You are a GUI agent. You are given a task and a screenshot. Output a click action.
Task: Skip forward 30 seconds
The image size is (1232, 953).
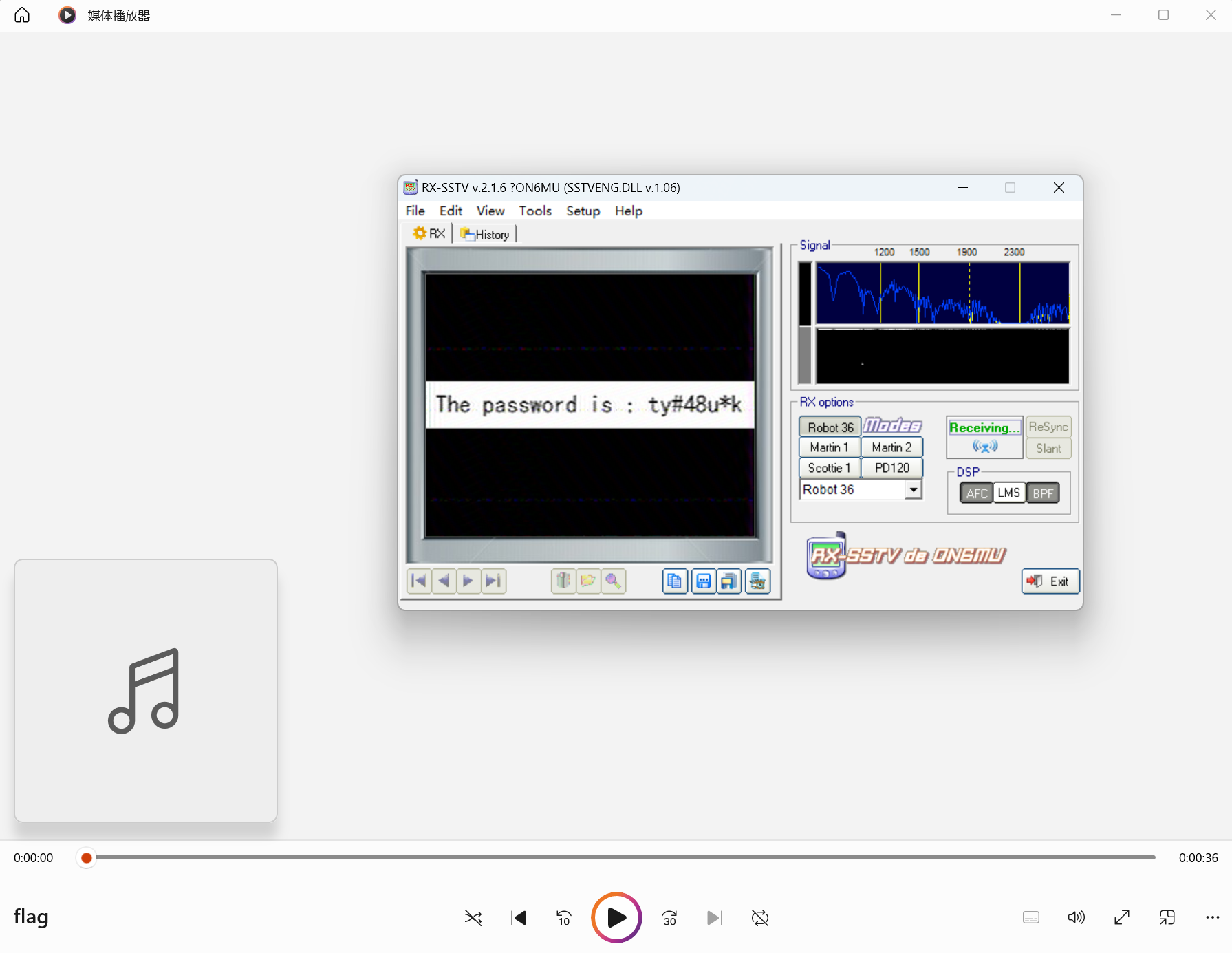669,917
